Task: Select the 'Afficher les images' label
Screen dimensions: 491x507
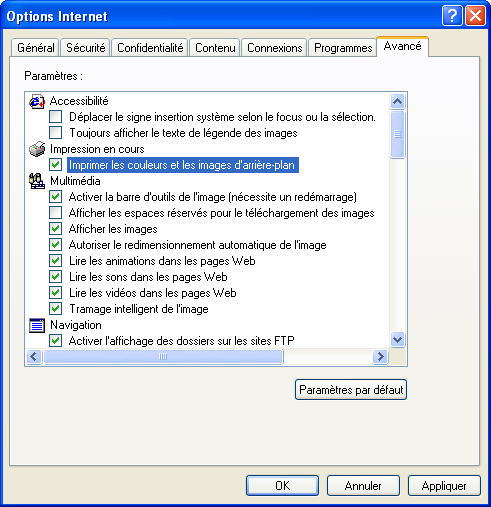Action: (113, 229)
